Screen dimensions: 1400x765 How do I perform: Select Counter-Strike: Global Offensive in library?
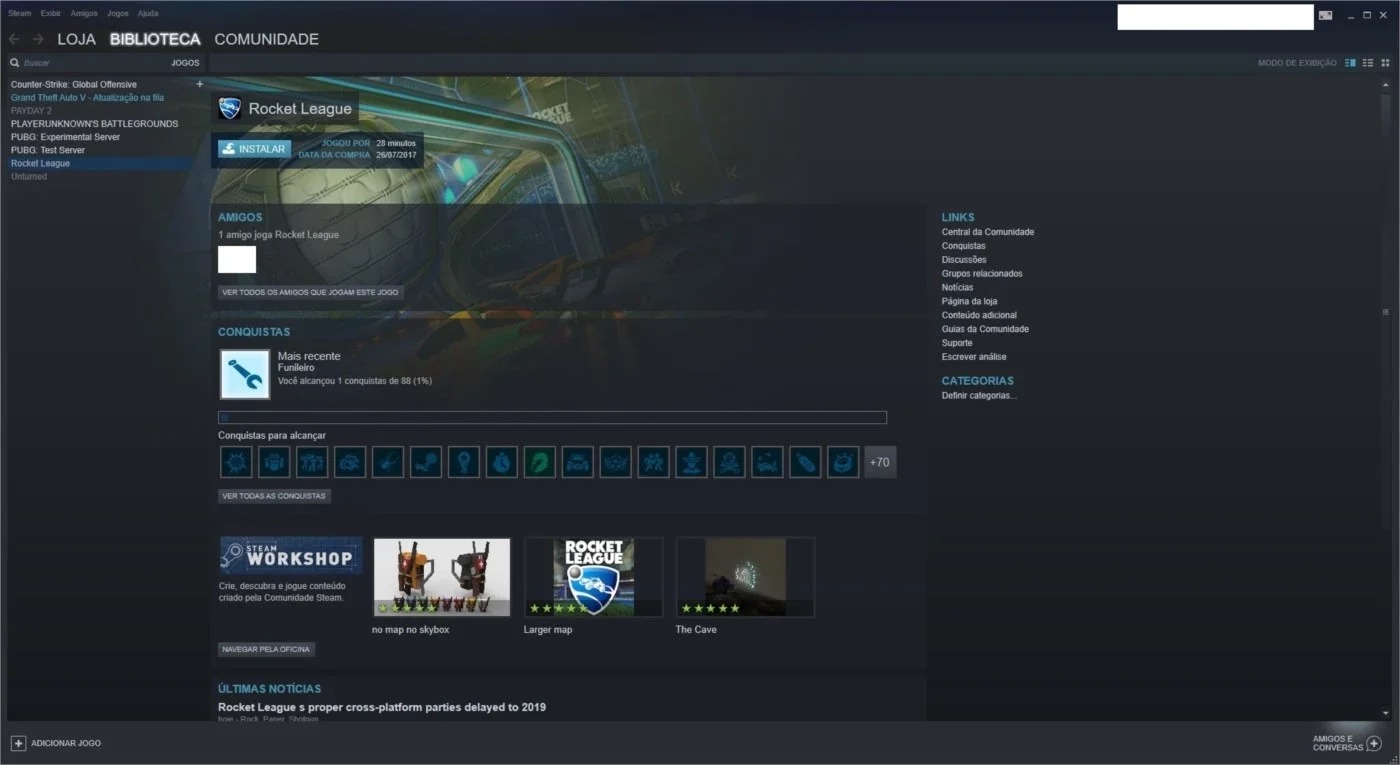pyautogui.click(x=74, y=85)
